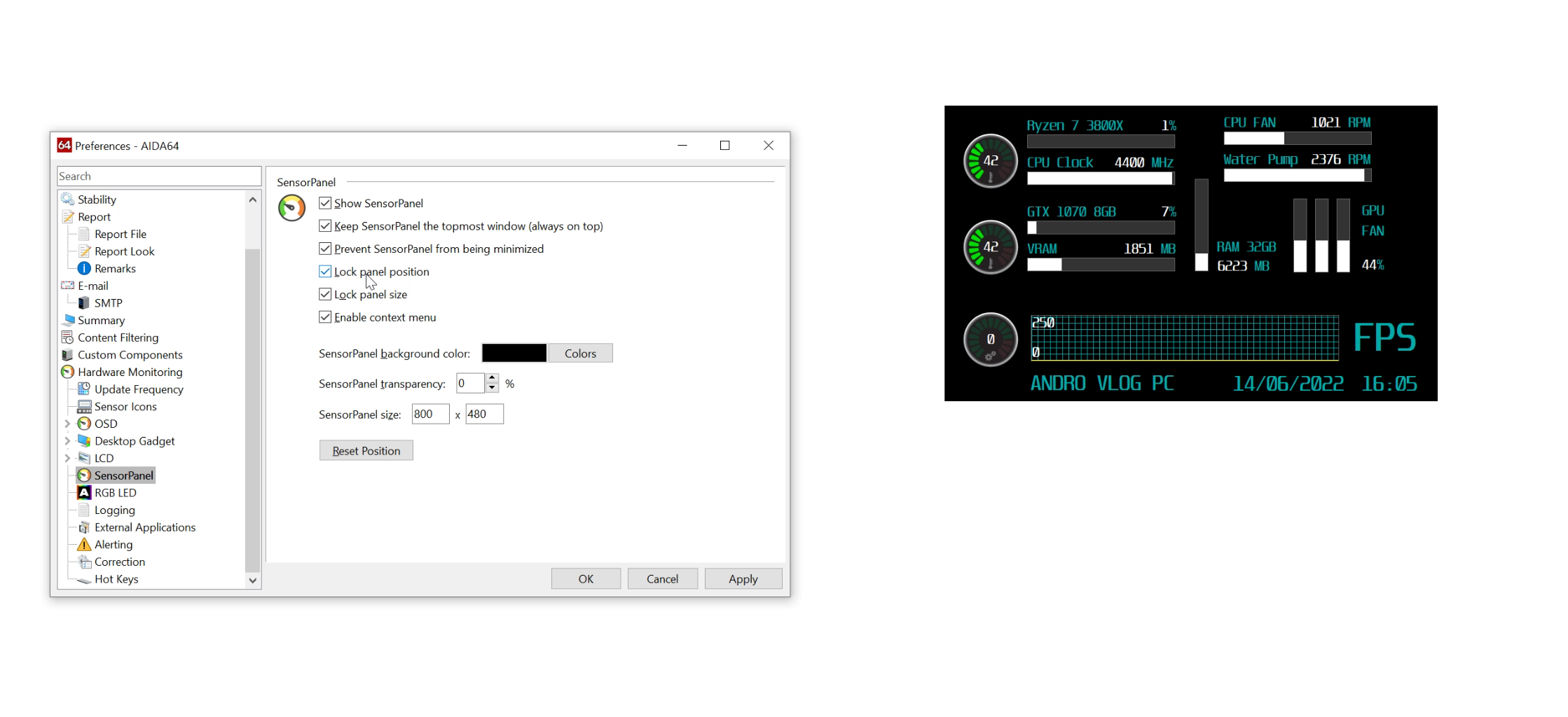This screenshot has width=1568, height=717.
Task: Click the RGB LED icon
Action: [84, 492]
